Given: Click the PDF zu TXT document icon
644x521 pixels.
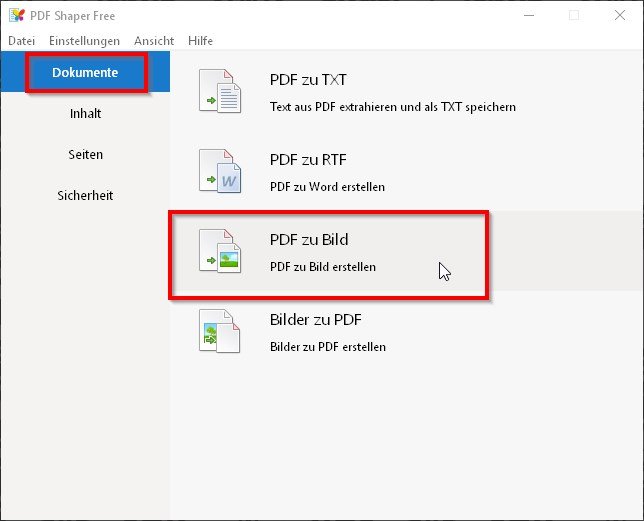Looking at the screenshot, I should 220,92.
